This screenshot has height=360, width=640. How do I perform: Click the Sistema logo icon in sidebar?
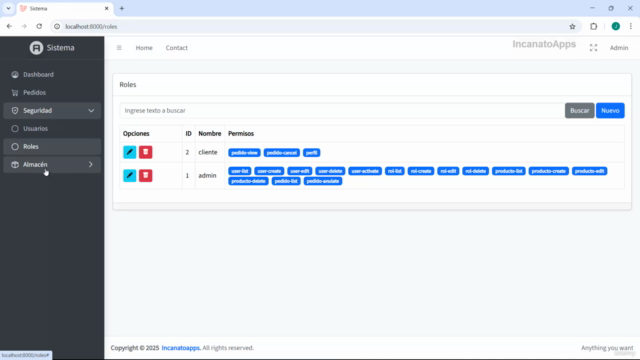click(36, 48)
